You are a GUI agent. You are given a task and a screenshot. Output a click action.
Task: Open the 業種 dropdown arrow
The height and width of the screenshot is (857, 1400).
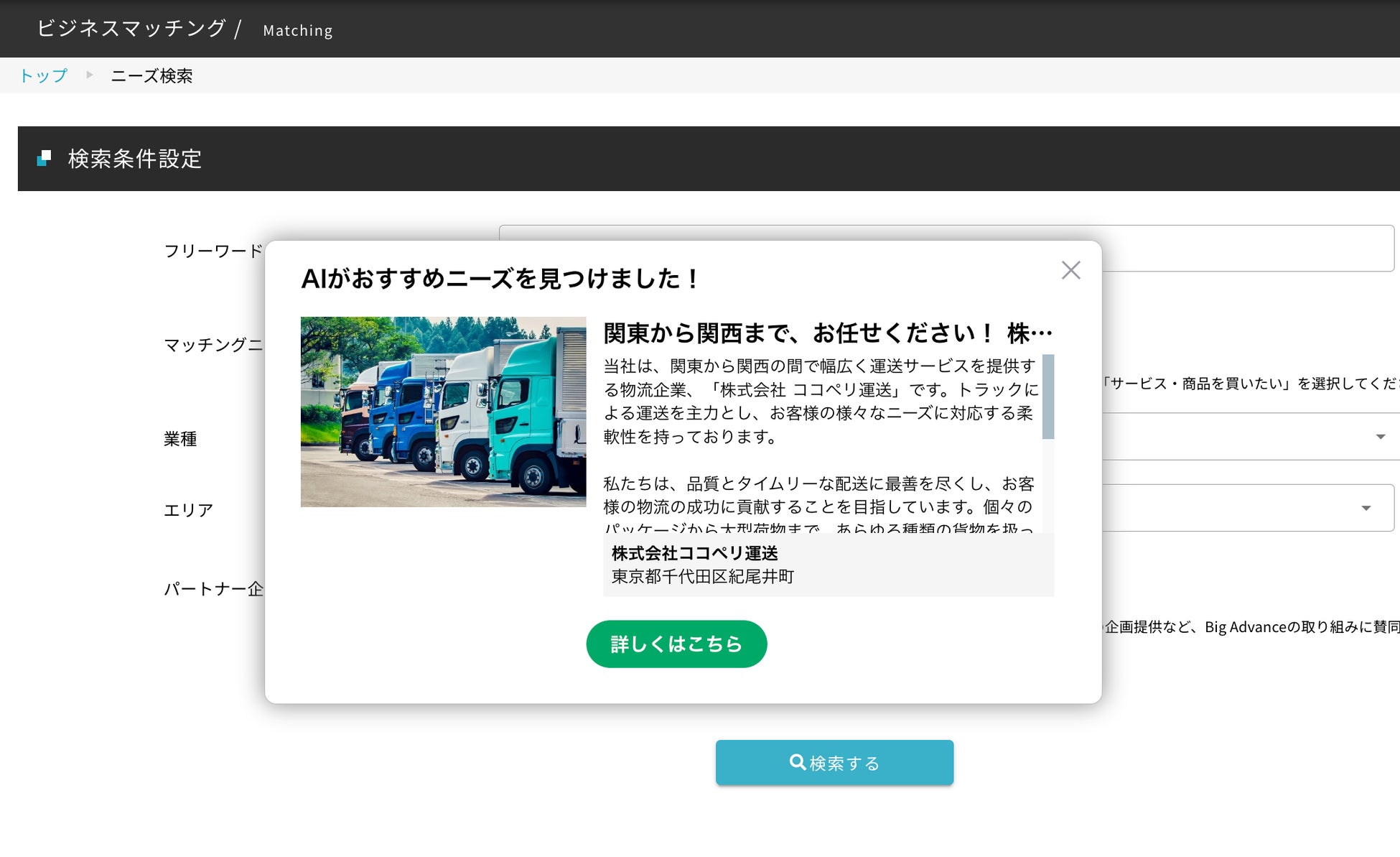1380,437
